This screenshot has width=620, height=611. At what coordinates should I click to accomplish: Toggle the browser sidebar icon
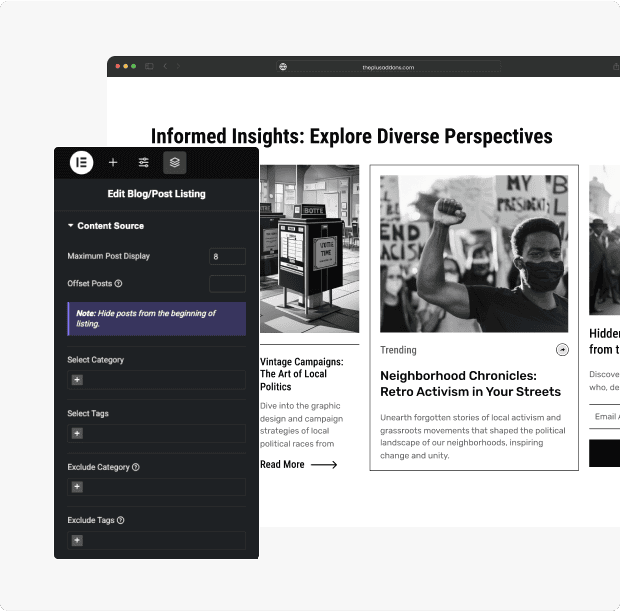[x=149, y=67]
